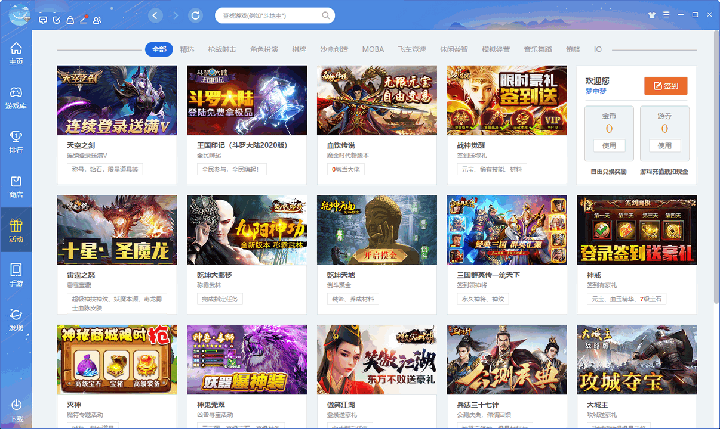Click the magnifier icon in search box
This screenshot has width=720, height=429.
pos(326,16)
